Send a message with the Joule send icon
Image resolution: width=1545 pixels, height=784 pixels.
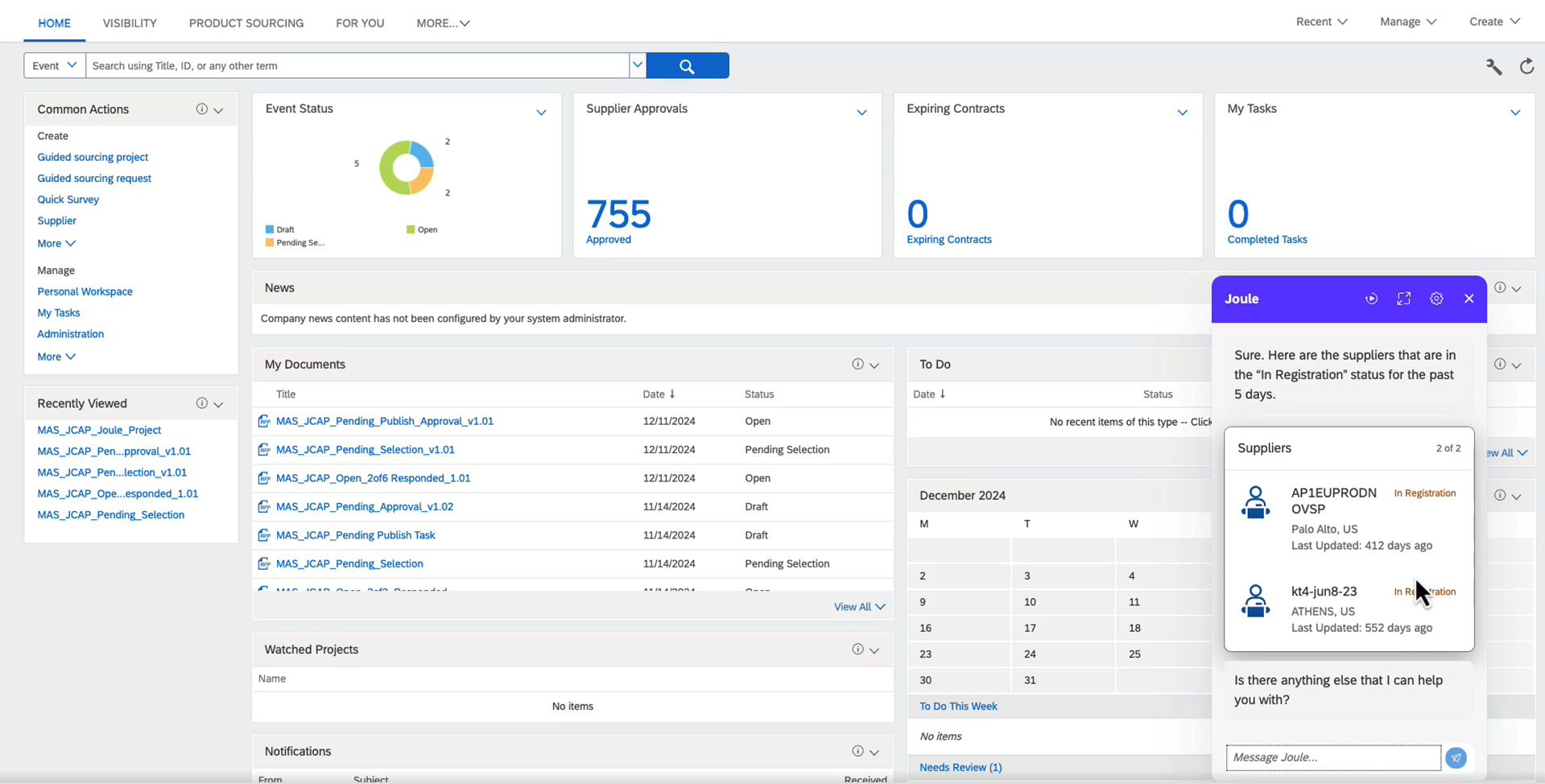(x=1455, y=757)
